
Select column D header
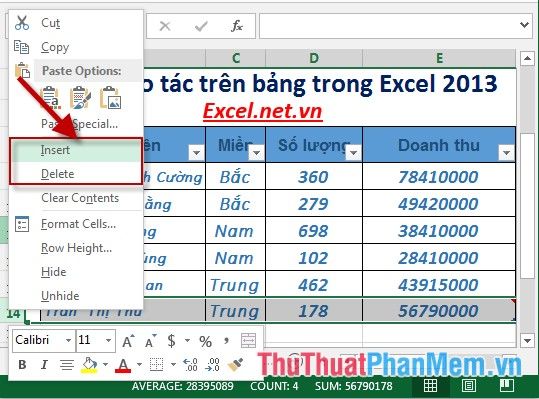(x=314, y=58)
